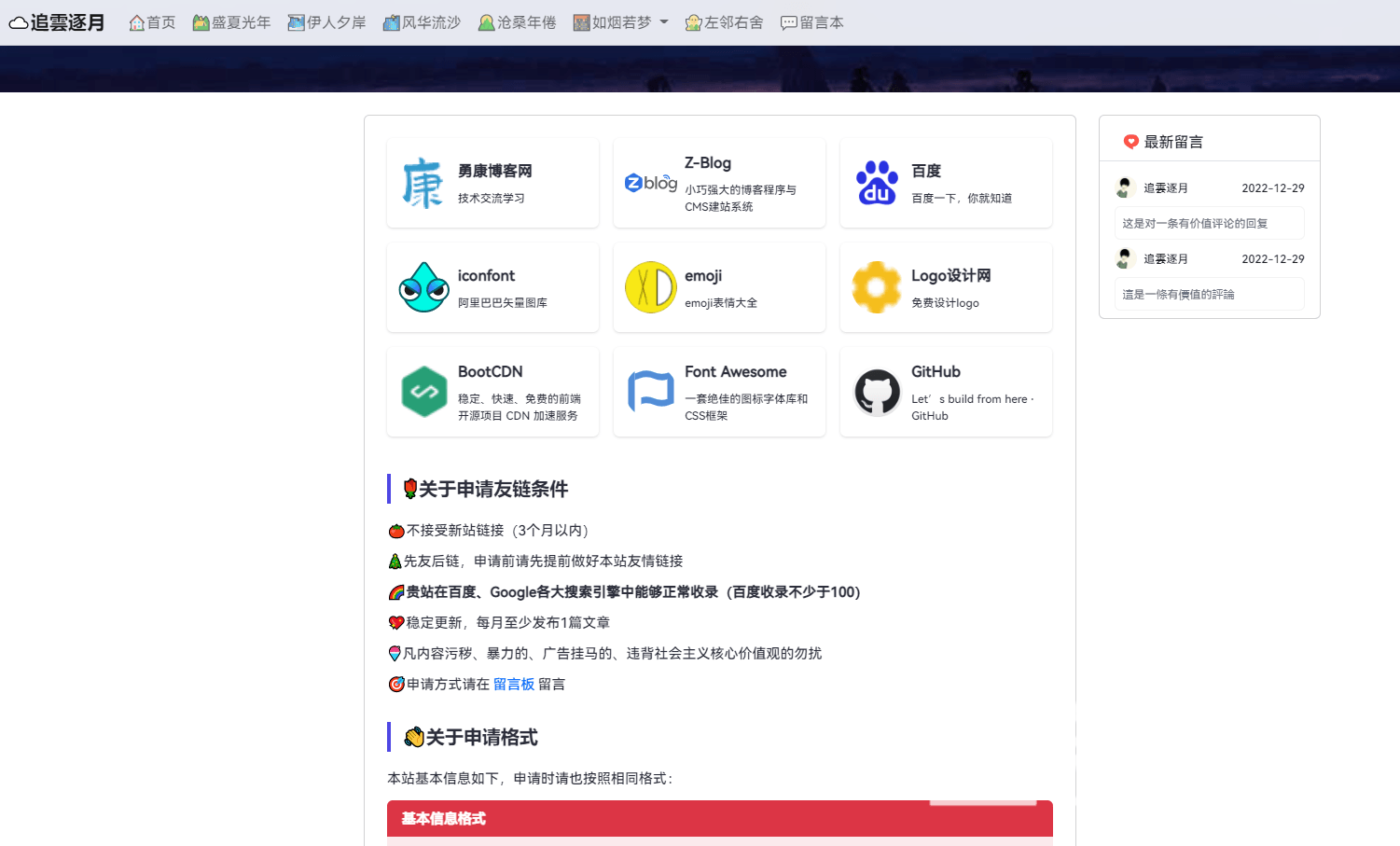
Task: Open the iconfont mascot icon
Action: [423, 287]
